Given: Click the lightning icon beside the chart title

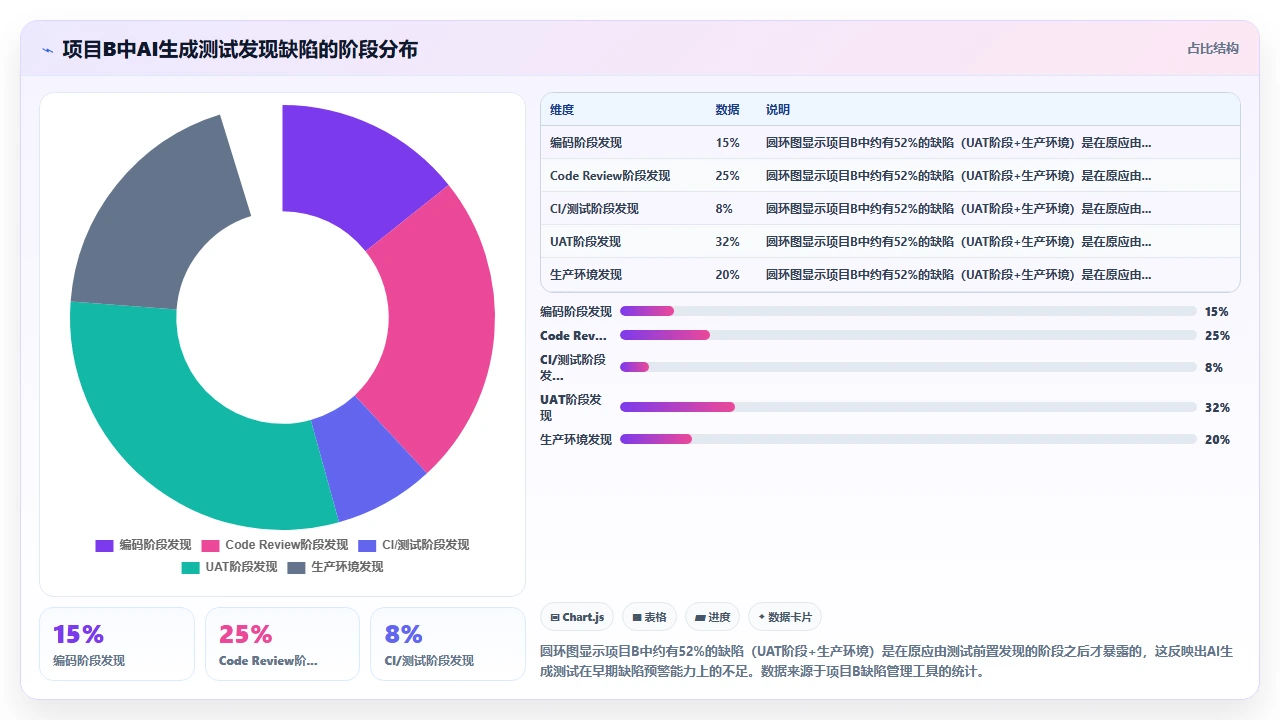Looking at the screenshot, I should click(x=48, y=49).
